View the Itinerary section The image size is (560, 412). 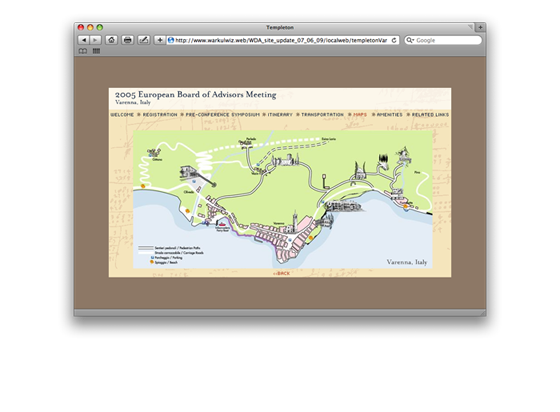[280, 115]
